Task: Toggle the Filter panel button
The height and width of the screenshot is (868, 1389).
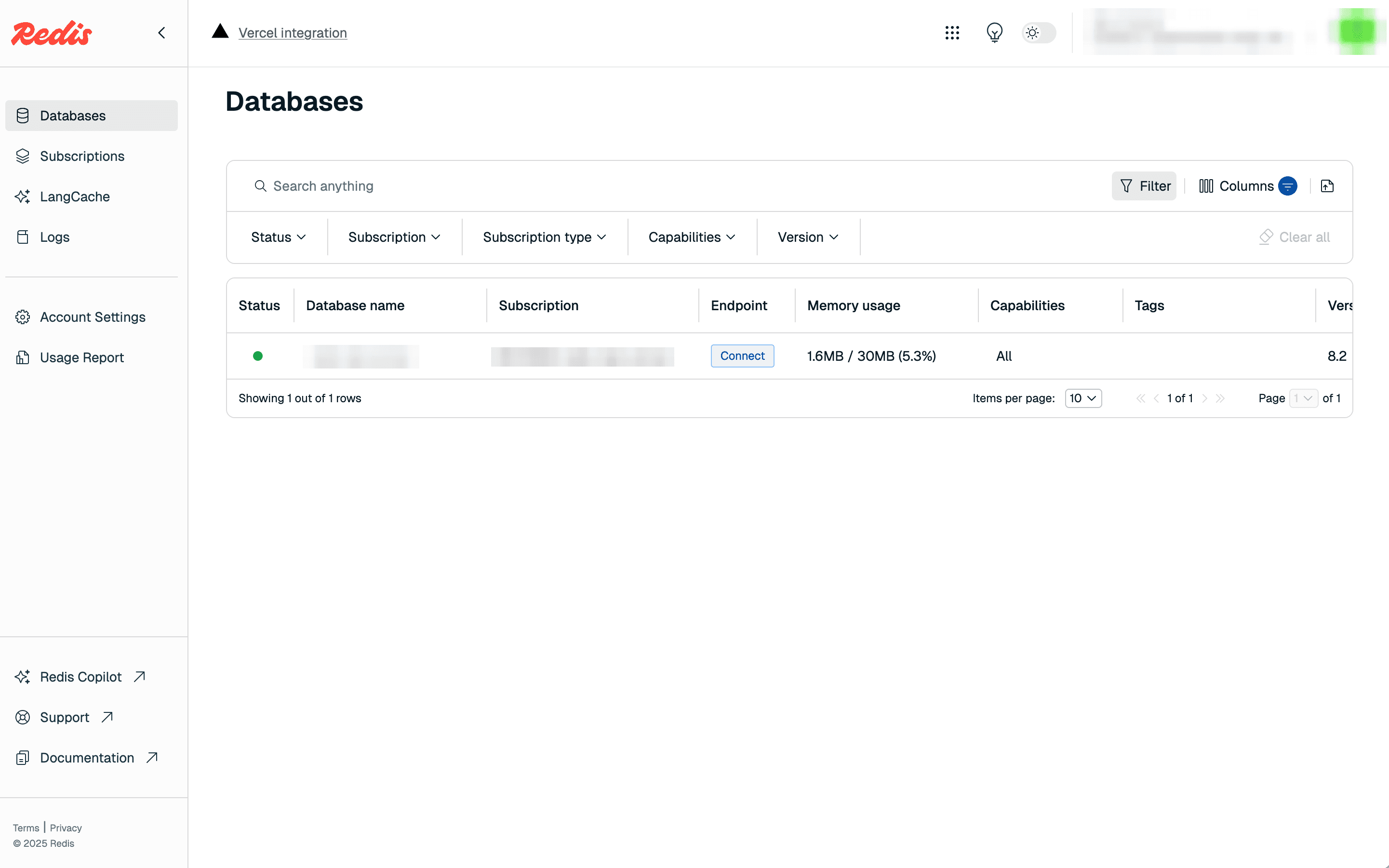Action: click(x=1144, y=185)
